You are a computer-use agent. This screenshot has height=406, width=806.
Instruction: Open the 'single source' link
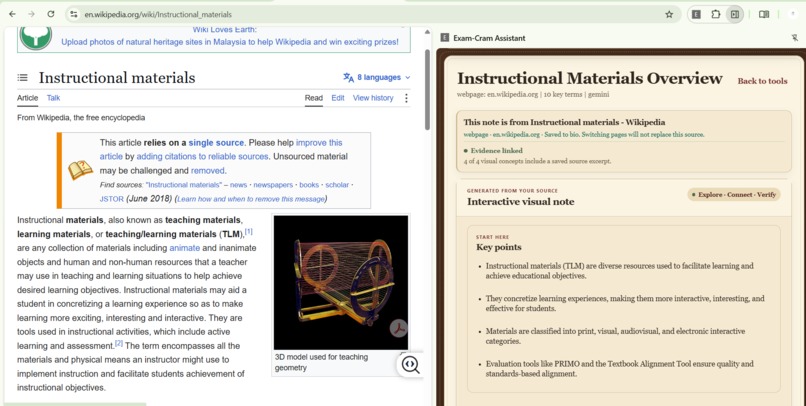(x=216, y=143)
